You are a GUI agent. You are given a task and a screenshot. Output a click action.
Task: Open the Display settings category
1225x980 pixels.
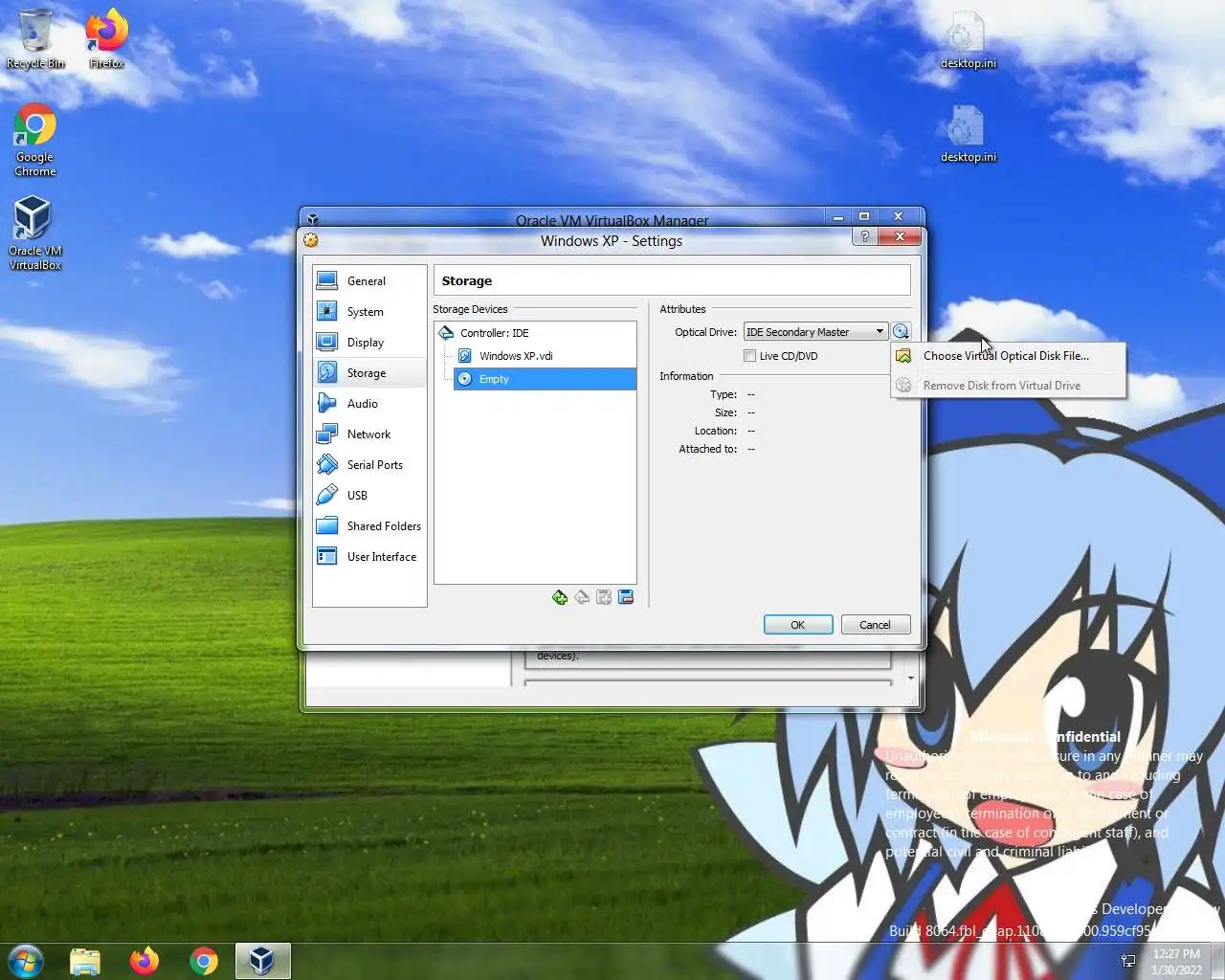coord(368,342)
